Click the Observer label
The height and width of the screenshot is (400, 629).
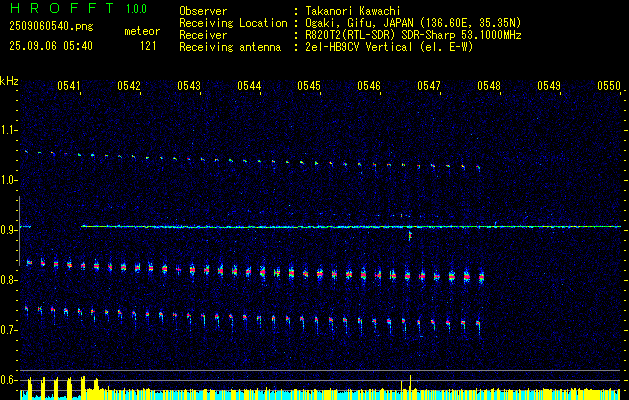pyautogui.click(x=203, y=11)
